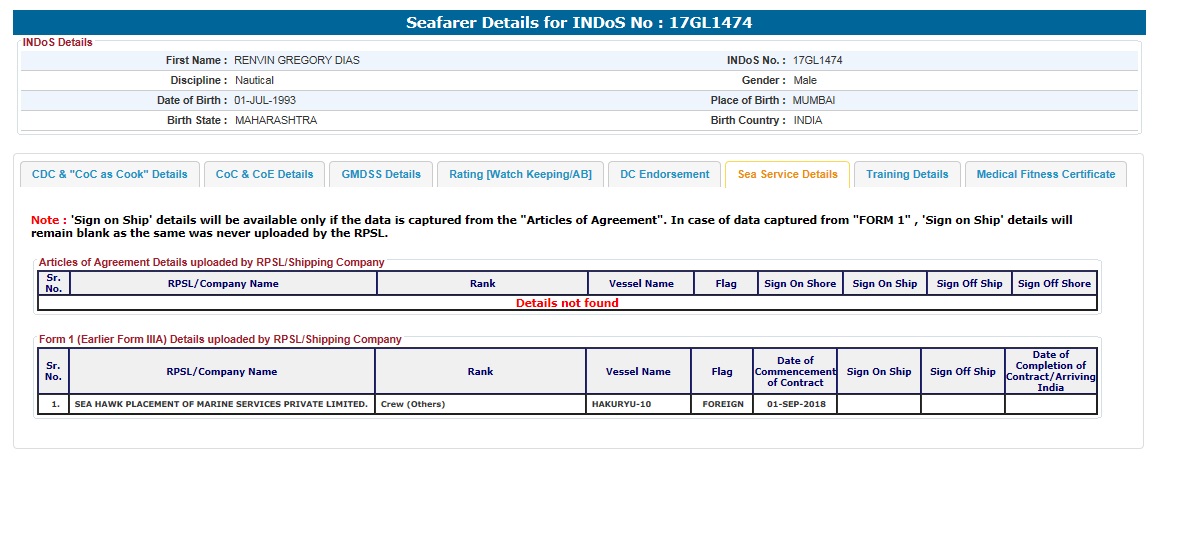The height and width of the screenshot is (550, 1195).
Task: Click the Vessel Name header in Form 1 table
Action: coord(638,372)
